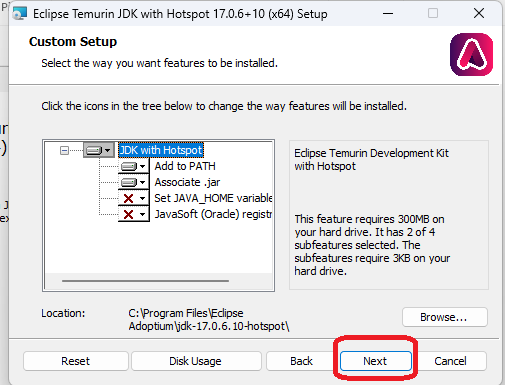Click the drive icon beside Associate .jar

[x=129, y=182]
